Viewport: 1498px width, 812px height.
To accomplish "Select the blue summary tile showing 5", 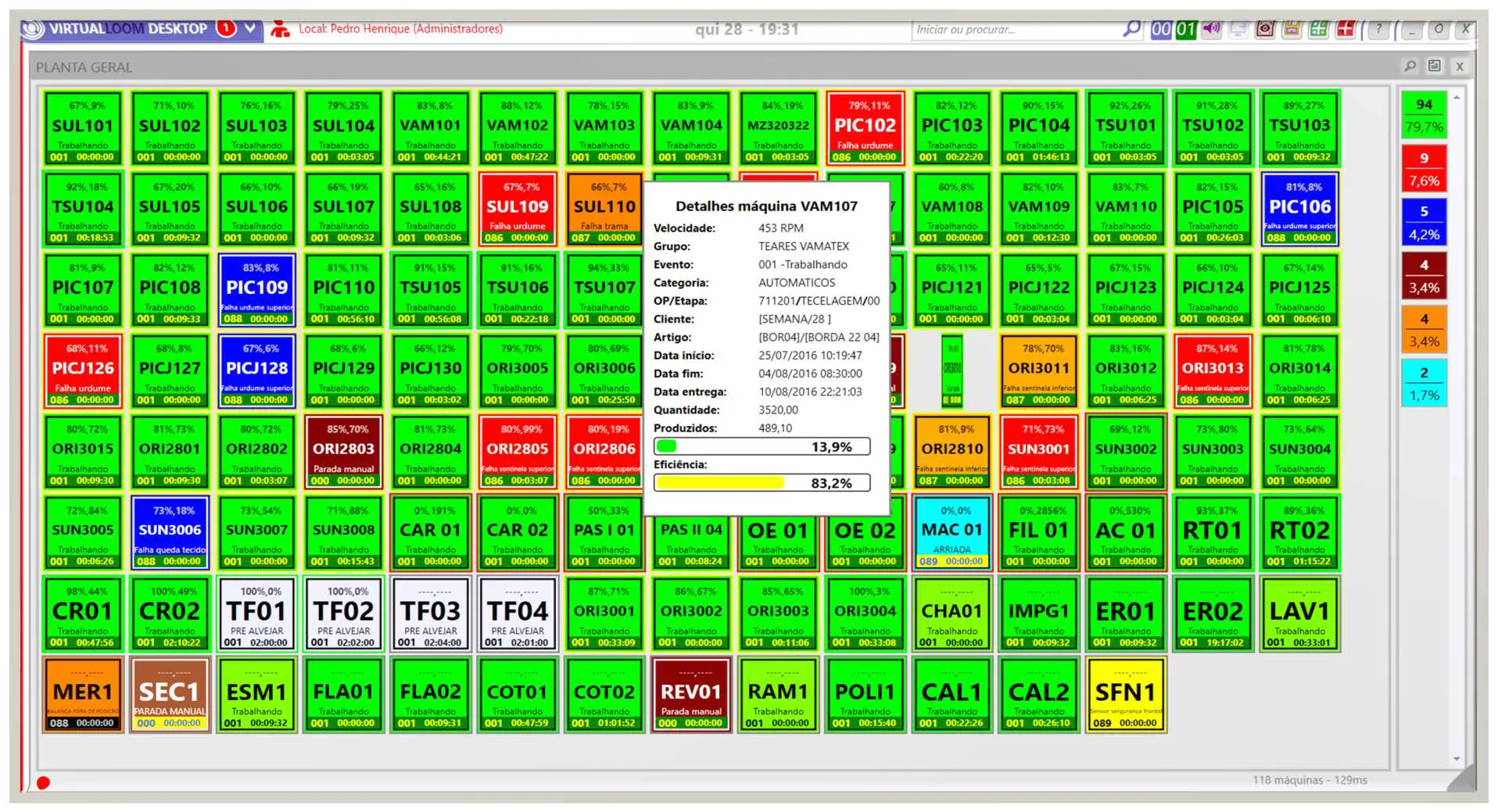I will click(x=1424, y=222).
